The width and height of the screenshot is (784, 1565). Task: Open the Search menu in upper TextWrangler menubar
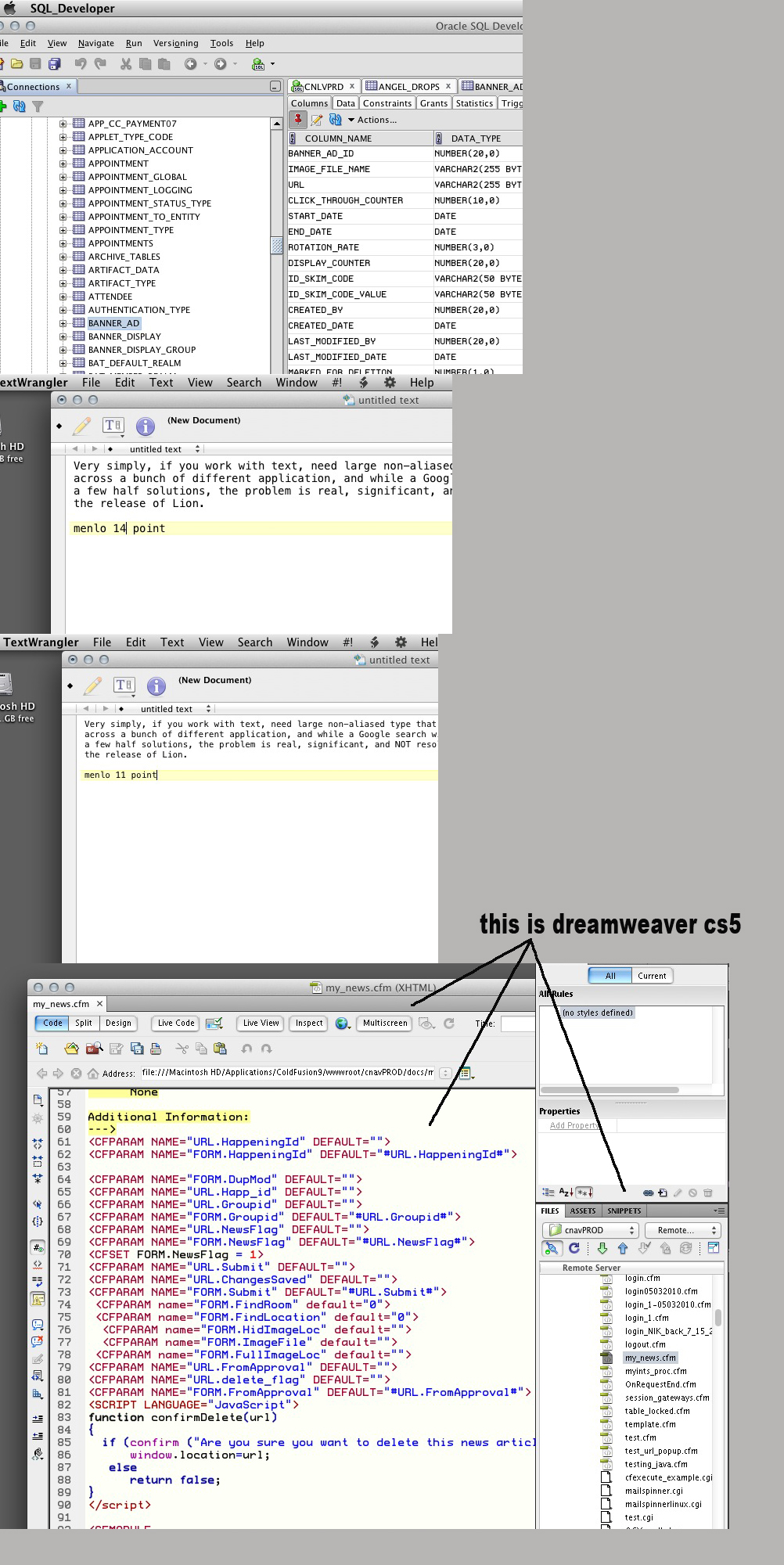(x=244, y=383)
